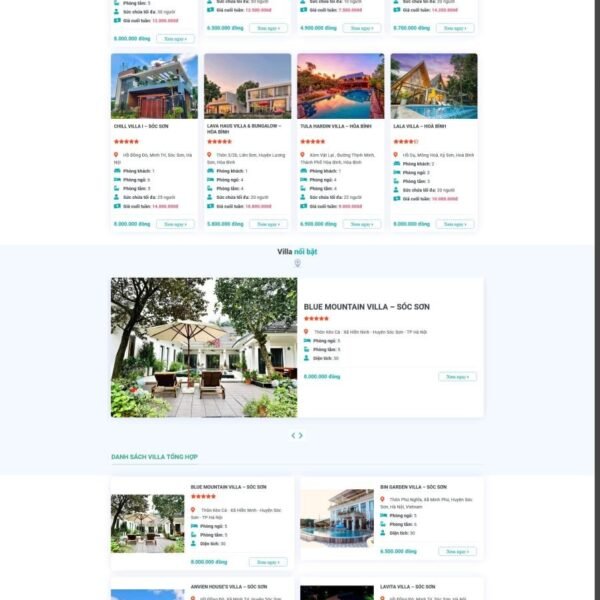The width and height of the screenshot is (600, 600).
Task: Click 'Xem ngay' button in Blue Mountain Villa list card
Action: click(268, 562)
